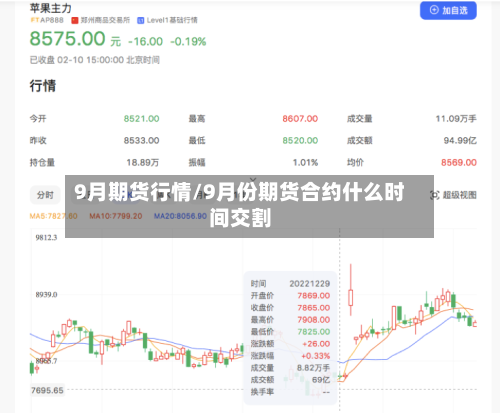The height and width of the screenshot is (413, 500).
Task: Click the 郑州商品交易所 exchange label
Action: [x=105, y=20]
